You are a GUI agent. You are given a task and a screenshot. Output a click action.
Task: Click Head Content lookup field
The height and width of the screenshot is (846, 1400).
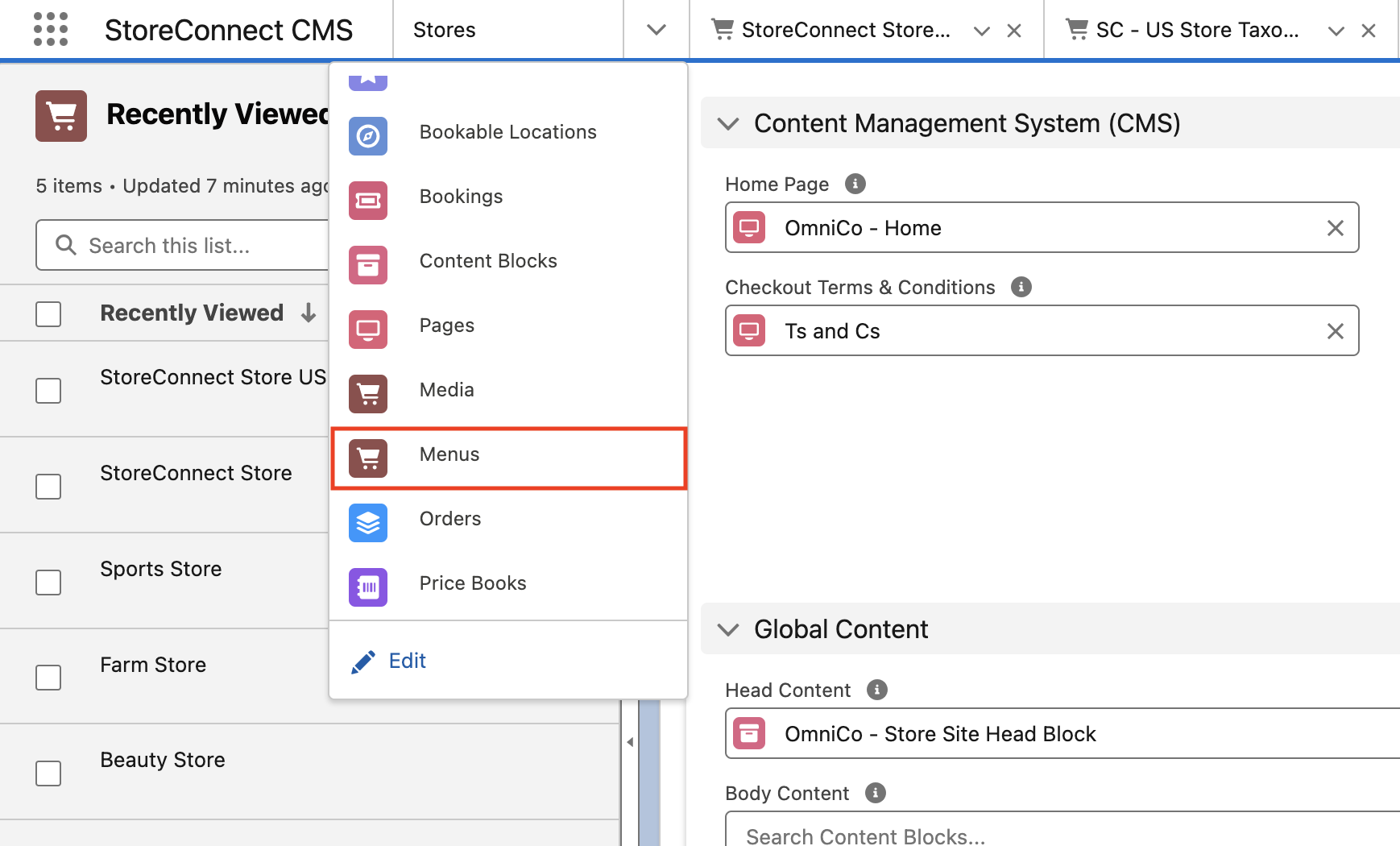tap(1063, 733)
